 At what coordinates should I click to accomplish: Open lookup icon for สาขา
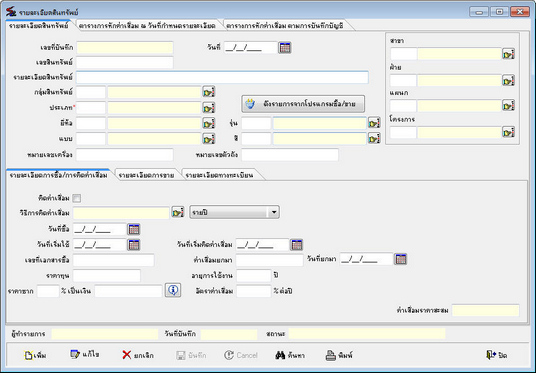coord(508,54)
